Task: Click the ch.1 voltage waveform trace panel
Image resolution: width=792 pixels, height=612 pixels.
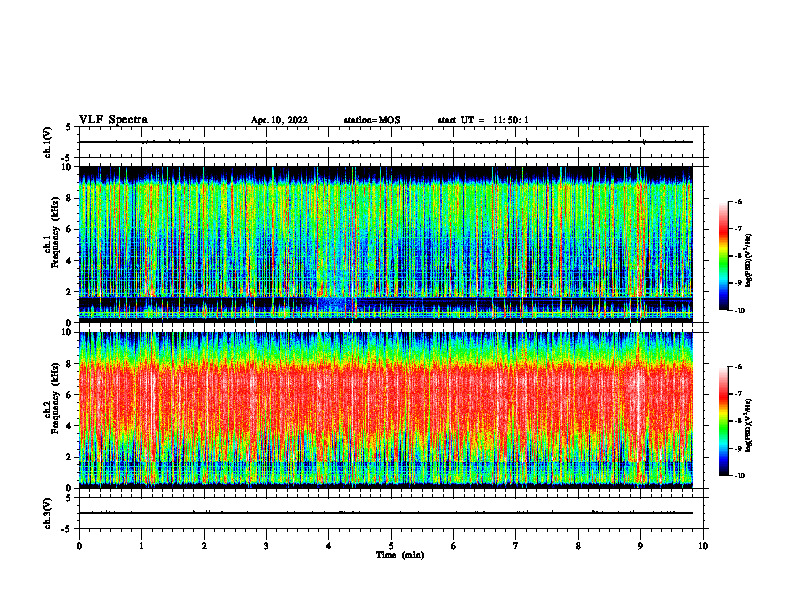Action: pos(391,142)
